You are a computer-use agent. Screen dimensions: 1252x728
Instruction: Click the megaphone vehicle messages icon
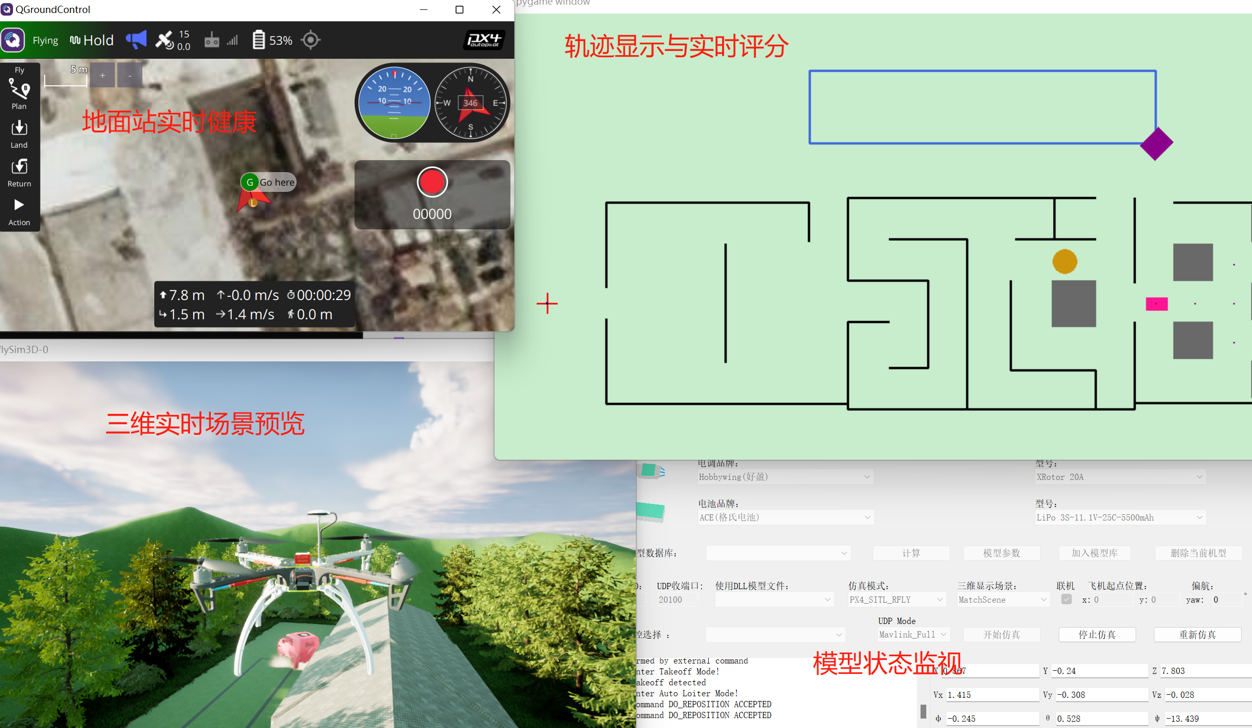coord(136,40)
